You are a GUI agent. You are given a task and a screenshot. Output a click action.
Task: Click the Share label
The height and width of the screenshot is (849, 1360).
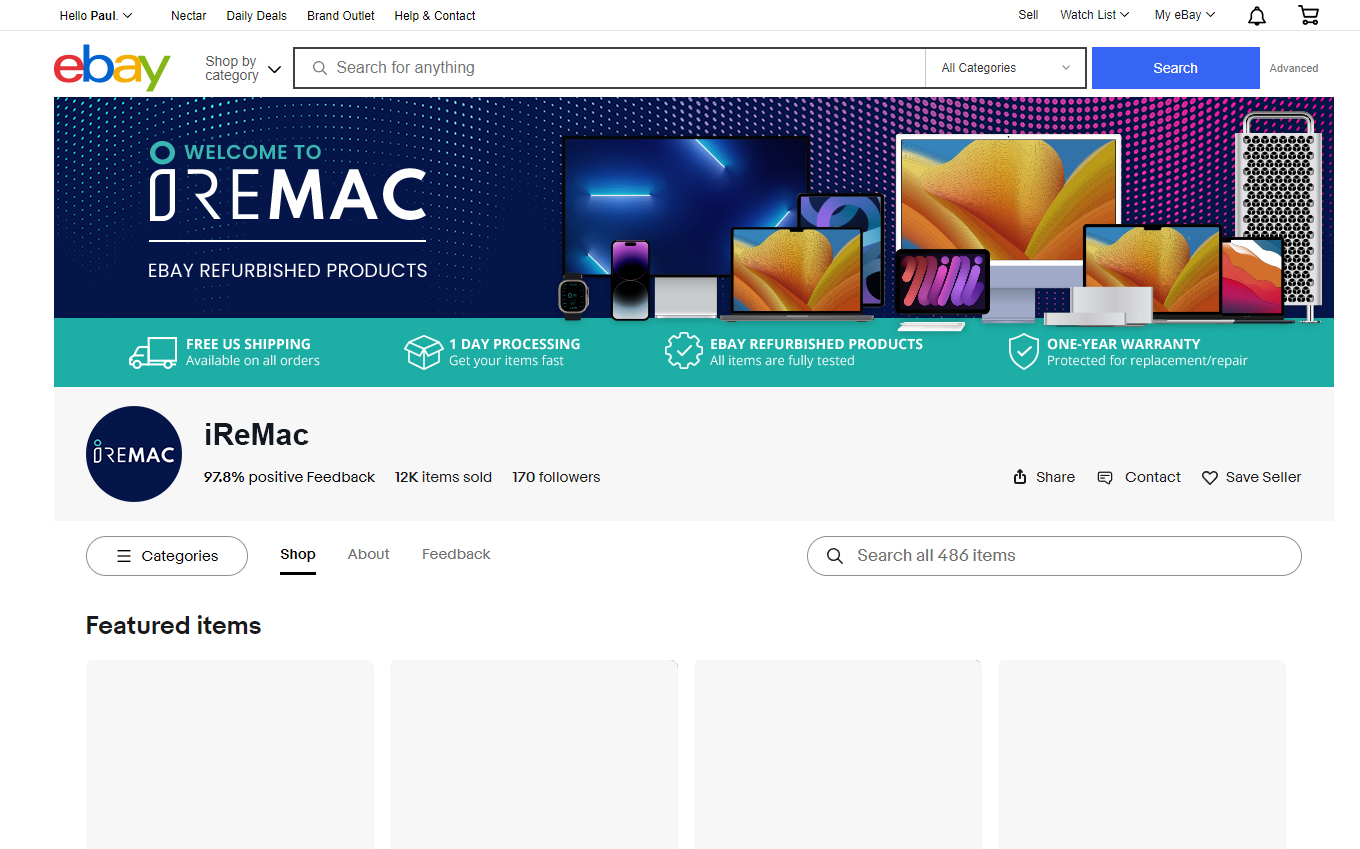[1055, 477]
